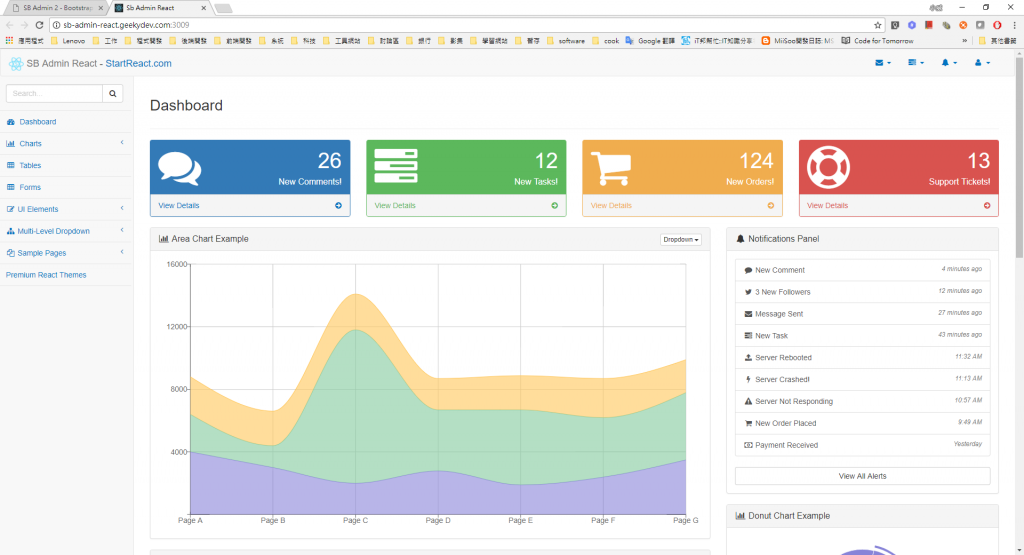This screenshot has width=1024, height=555.
Task: Open the Chrome three-dot menu
Action: point(1014,25)
